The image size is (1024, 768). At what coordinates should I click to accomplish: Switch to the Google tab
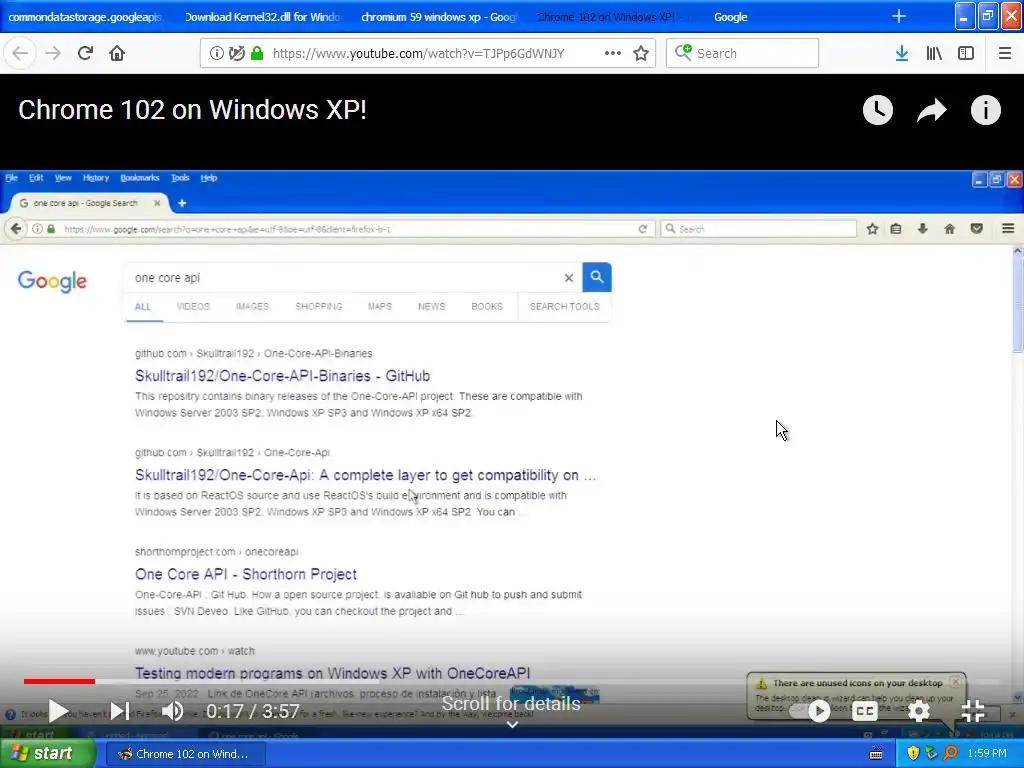tap(730, 17)
